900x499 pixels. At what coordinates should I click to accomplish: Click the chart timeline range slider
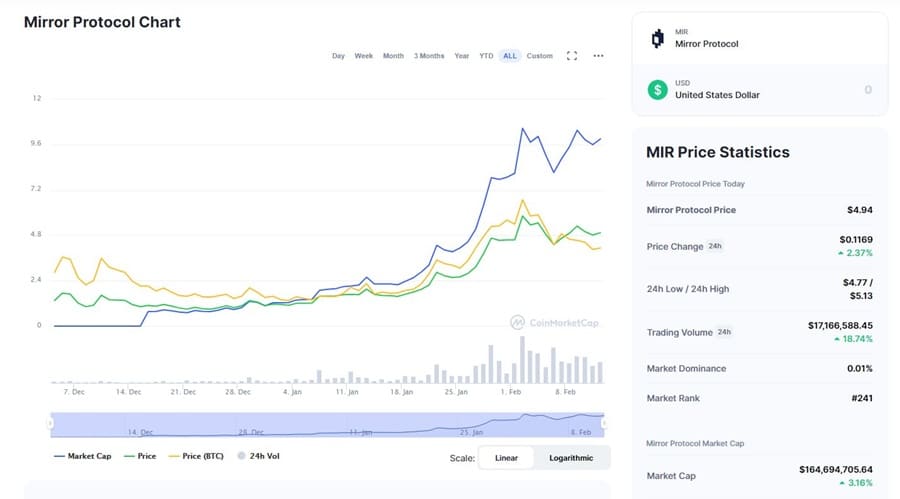328,424
